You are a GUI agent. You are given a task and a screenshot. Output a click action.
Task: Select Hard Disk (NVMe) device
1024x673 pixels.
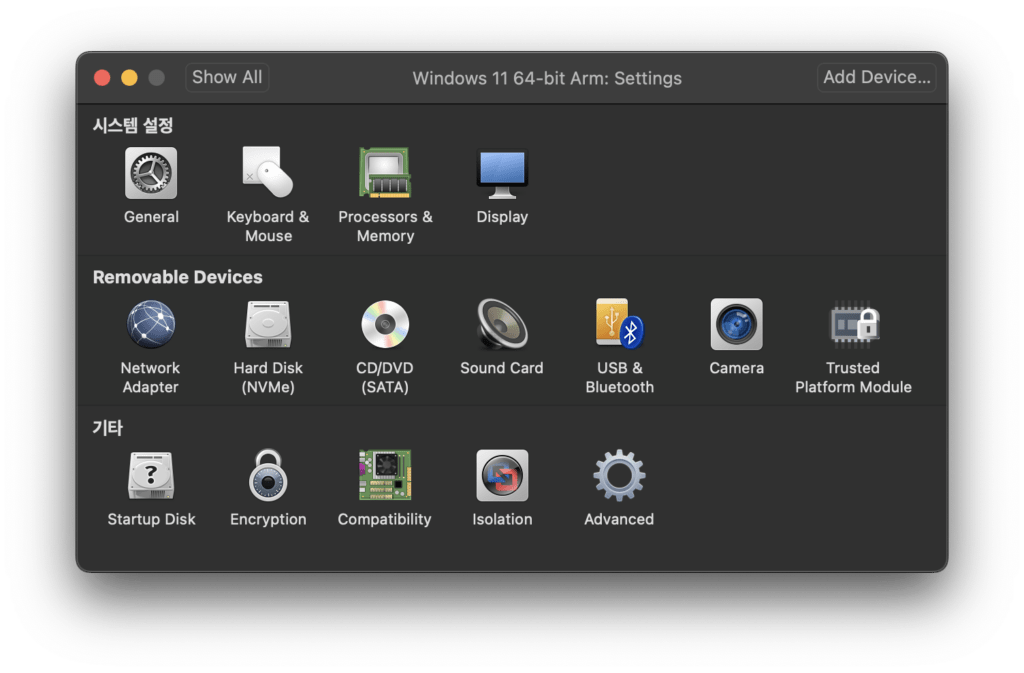tap(268, 325)
